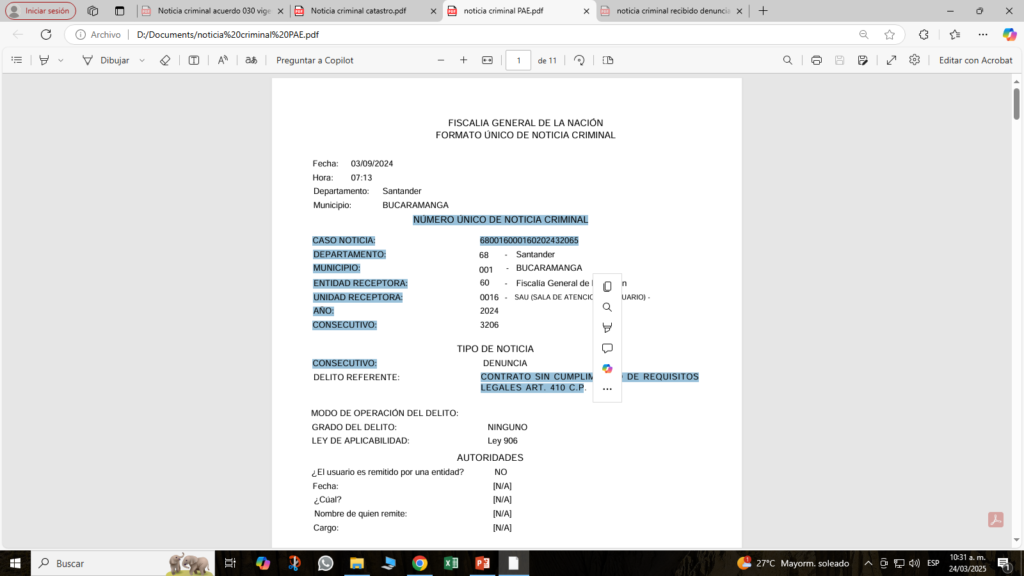1024x576 pixels.
Task: Open Task View on taskbar
Action: (230, 563)
